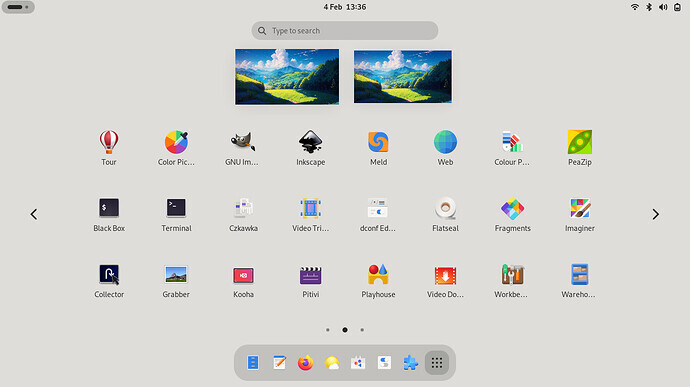Launch Inkscape
Viewport: 690px width, 387px height.
coord(310,148)
